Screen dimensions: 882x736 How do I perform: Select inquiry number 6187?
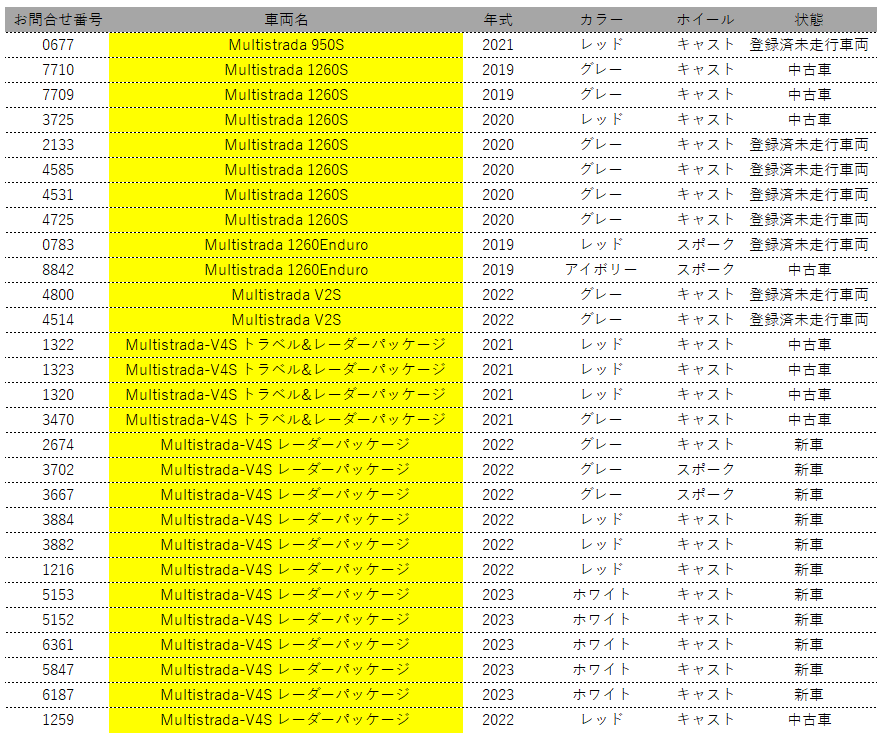pyautogui.click(x=58, y=694)
